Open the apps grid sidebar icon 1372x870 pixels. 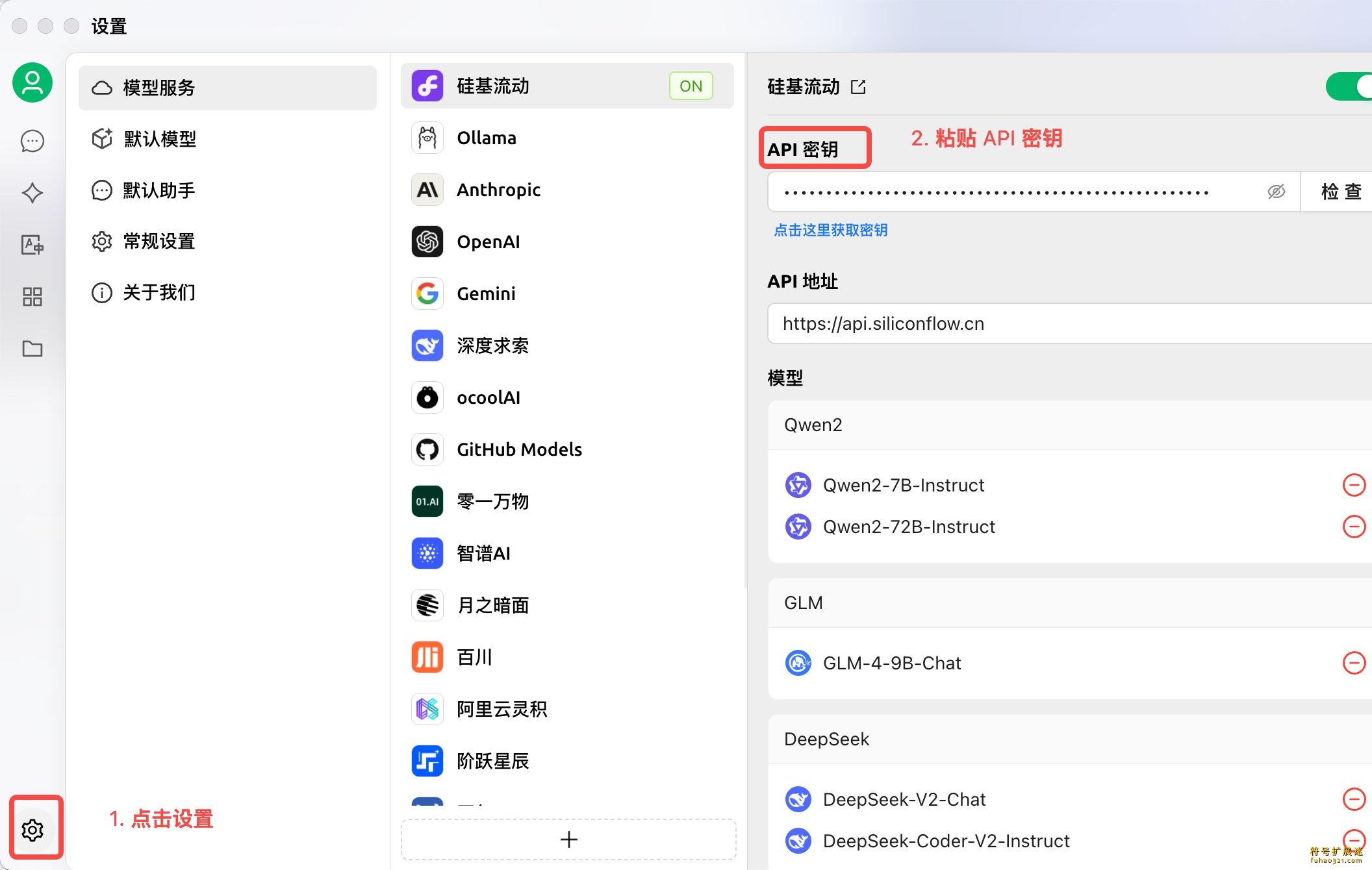[x=32, y=297]
